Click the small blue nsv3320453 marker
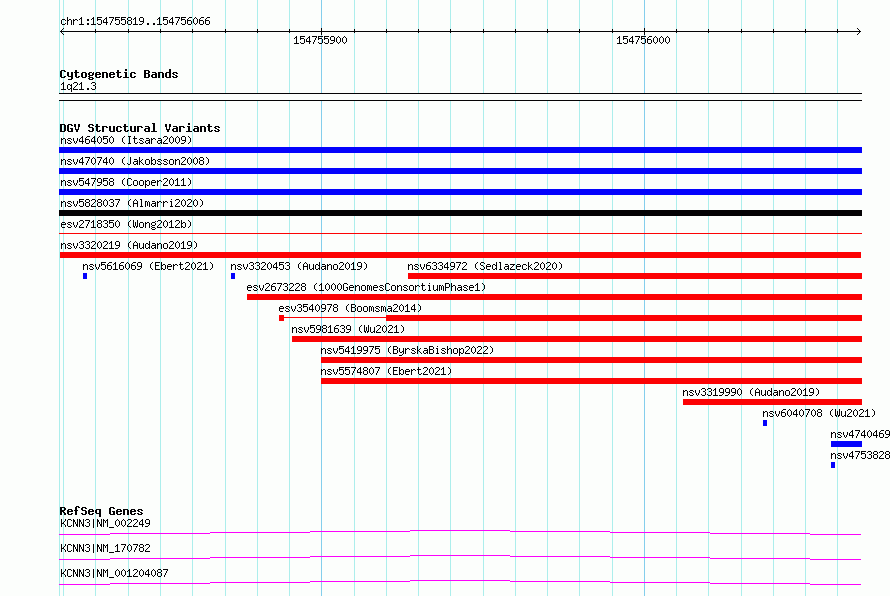Viewport: 890px width, 596px height. tap(233, 276)
